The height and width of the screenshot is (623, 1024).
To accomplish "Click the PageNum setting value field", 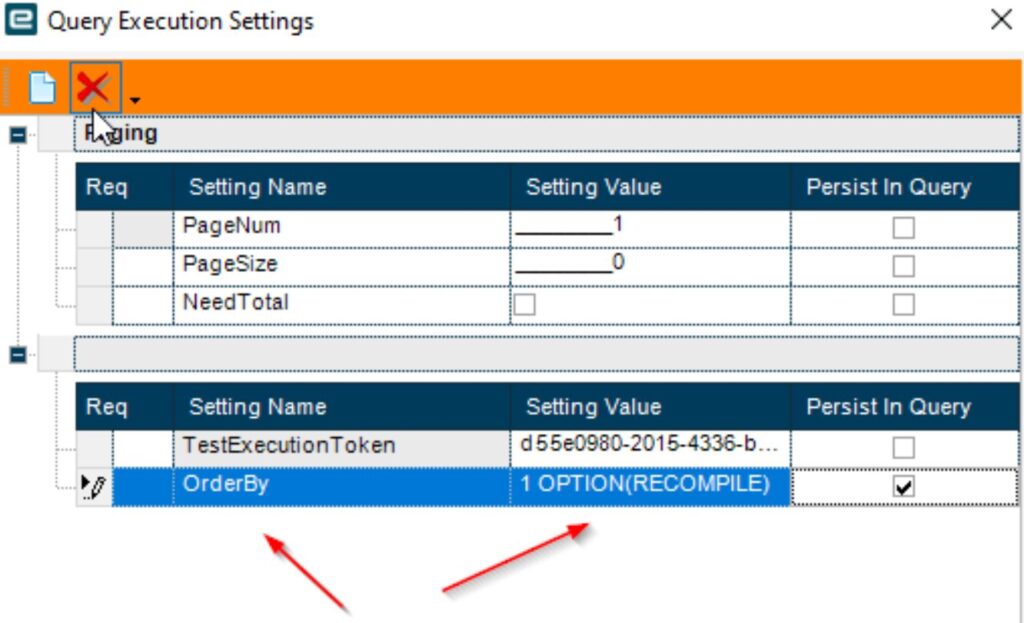I will coord(650,228).
